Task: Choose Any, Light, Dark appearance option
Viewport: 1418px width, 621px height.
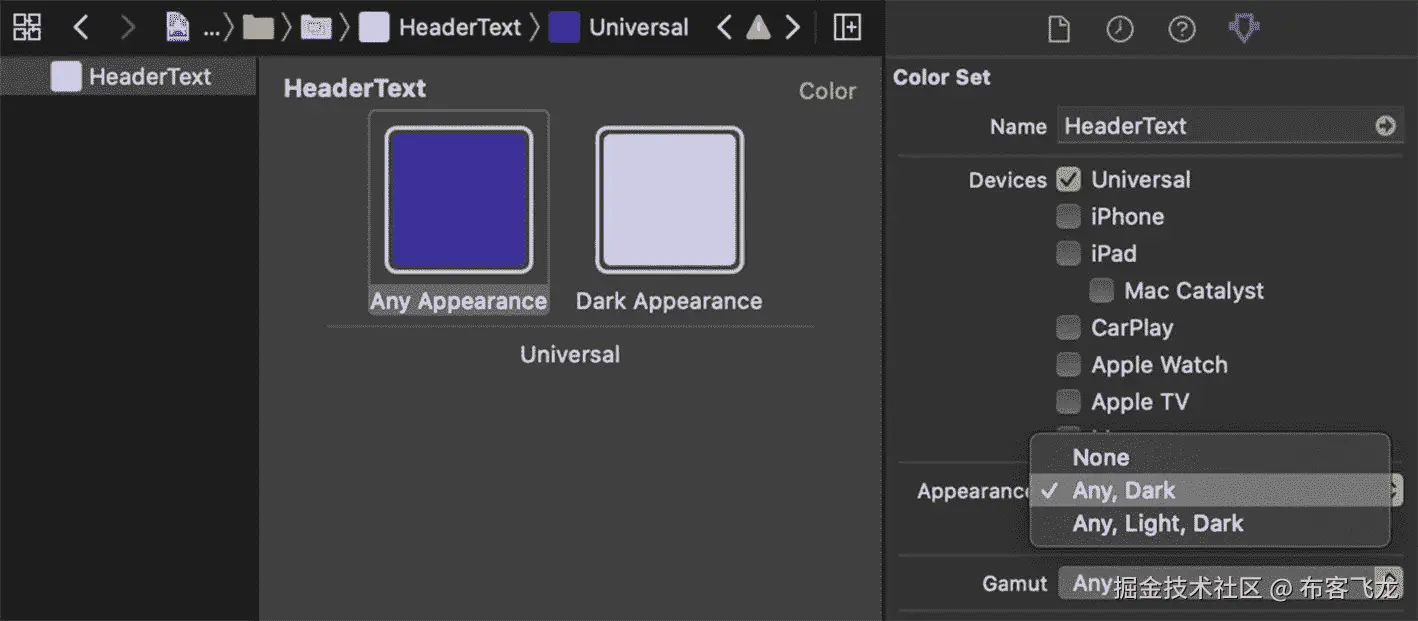Action: pos(1158,523)
